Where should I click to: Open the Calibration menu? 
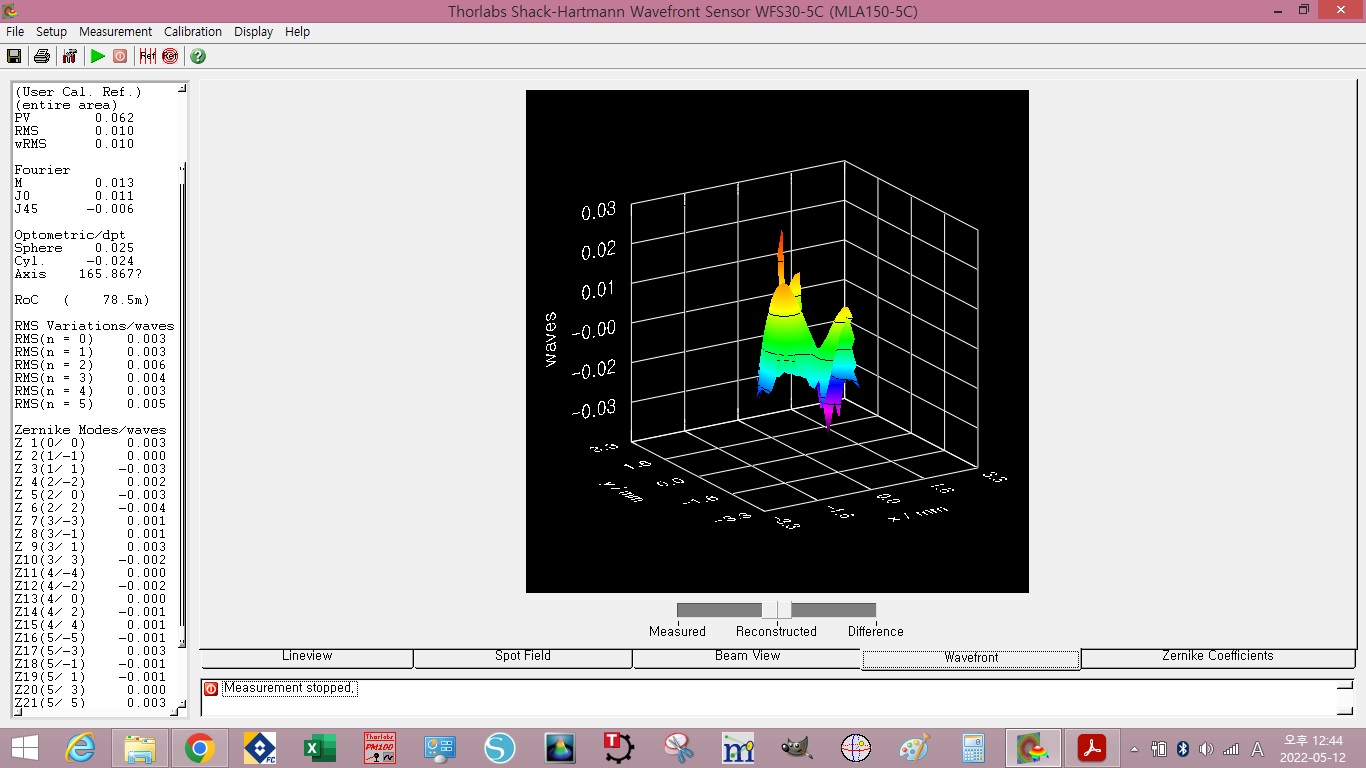pyautogui.click(x=193, y=32)
